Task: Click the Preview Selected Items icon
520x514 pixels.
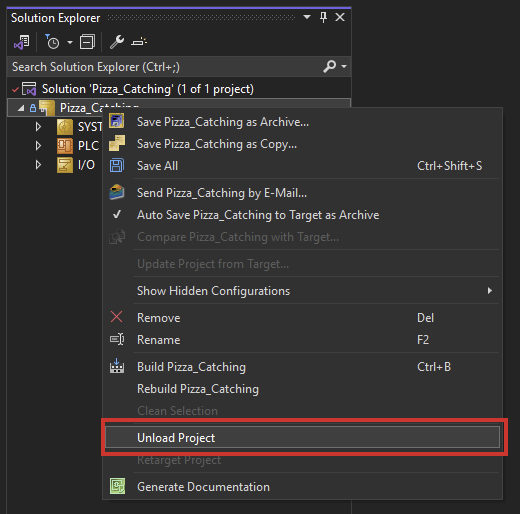Action: point(139,42)
